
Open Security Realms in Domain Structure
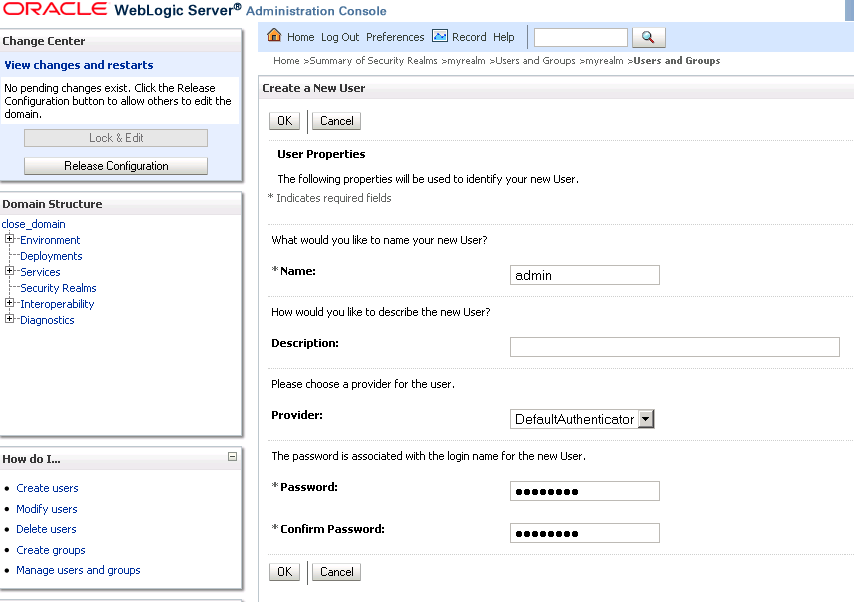click(x=58, y=288)
